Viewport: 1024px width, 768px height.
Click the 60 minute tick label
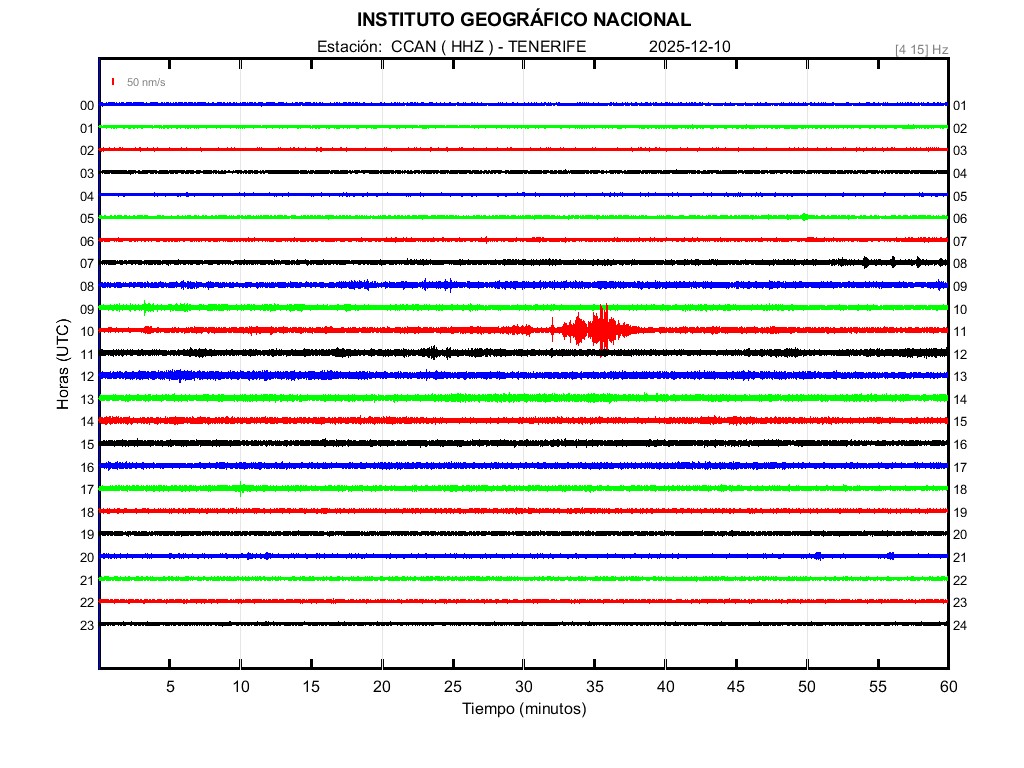[x=947, y=686]
